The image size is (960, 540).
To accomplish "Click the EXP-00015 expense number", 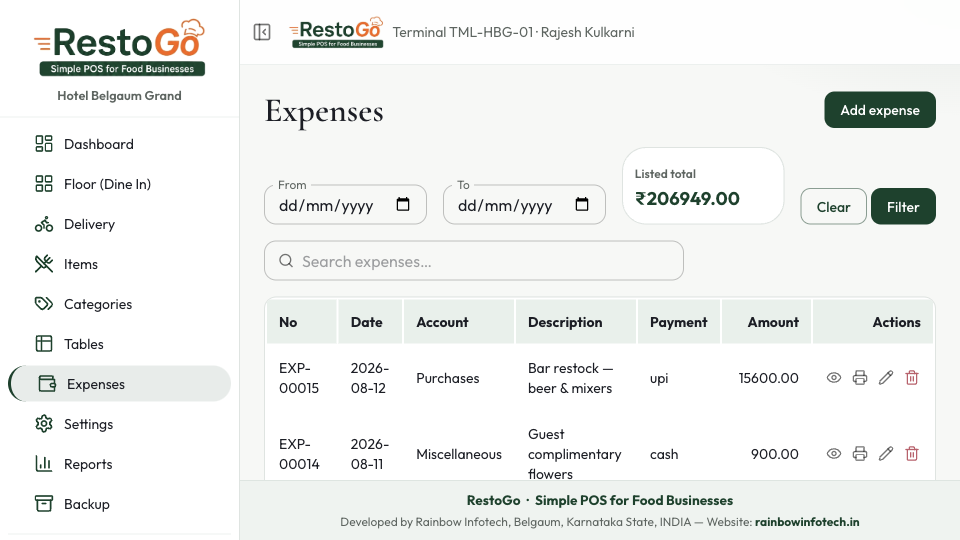I will [299, 378].
